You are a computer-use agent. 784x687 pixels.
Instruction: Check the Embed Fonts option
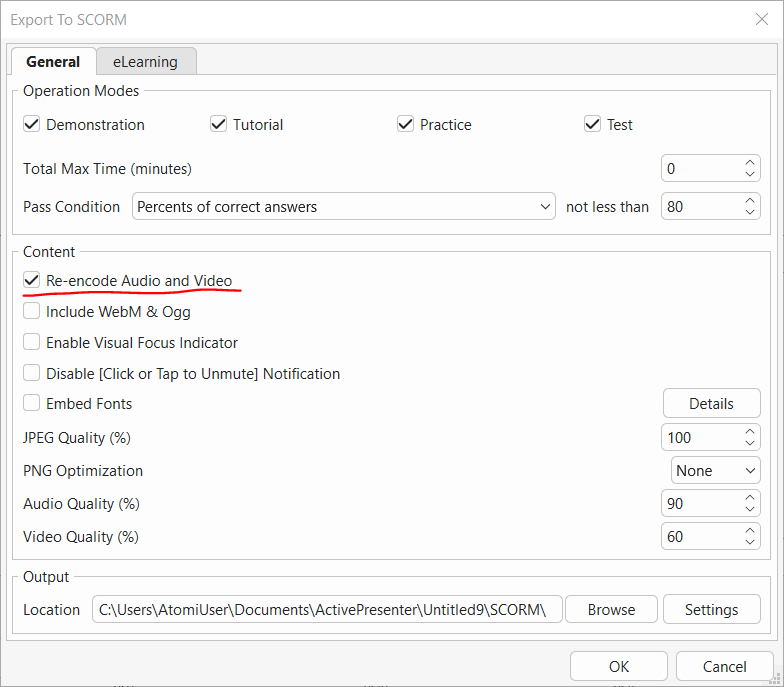[32, 404]
